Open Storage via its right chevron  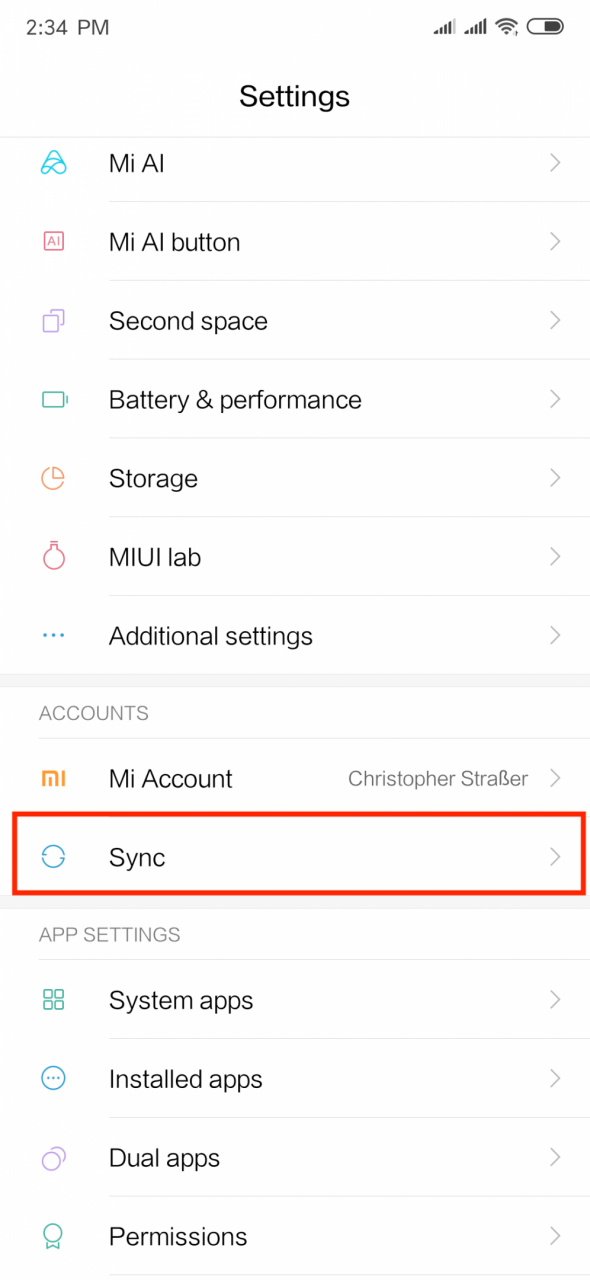(x=555, y=478)
